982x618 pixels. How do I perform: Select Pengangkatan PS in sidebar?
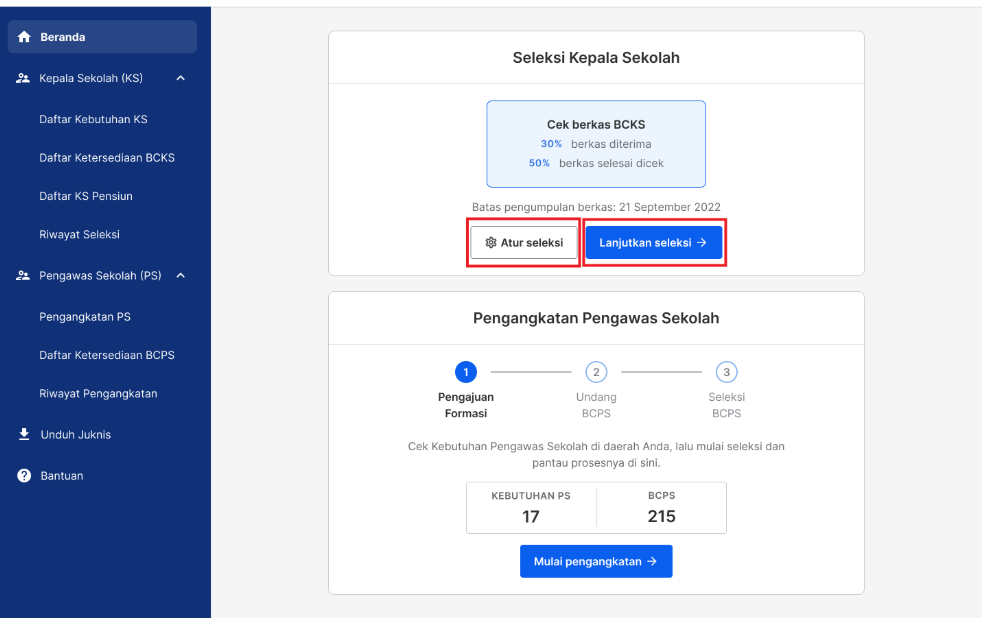(x=85, y=317)
